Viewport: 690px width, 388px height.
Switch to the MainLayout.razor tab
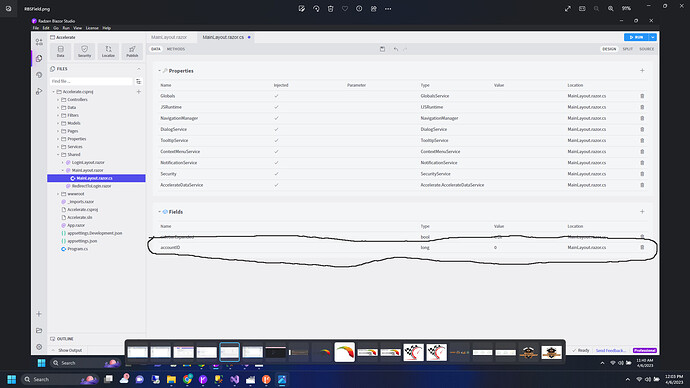[x=169, y=37]
